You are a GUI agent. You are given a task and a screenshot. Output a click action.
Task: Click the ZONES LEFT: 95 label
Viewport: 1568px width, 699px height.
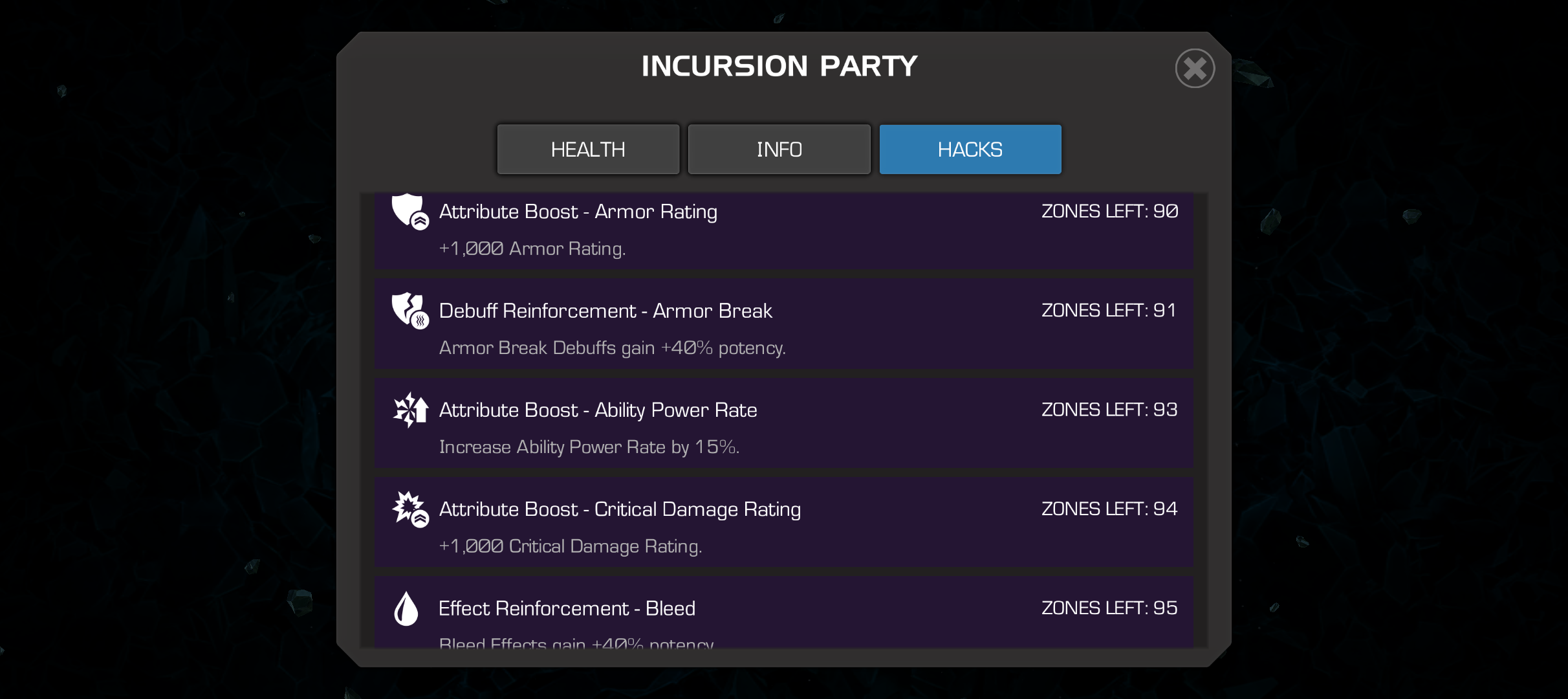point(1109,608)
